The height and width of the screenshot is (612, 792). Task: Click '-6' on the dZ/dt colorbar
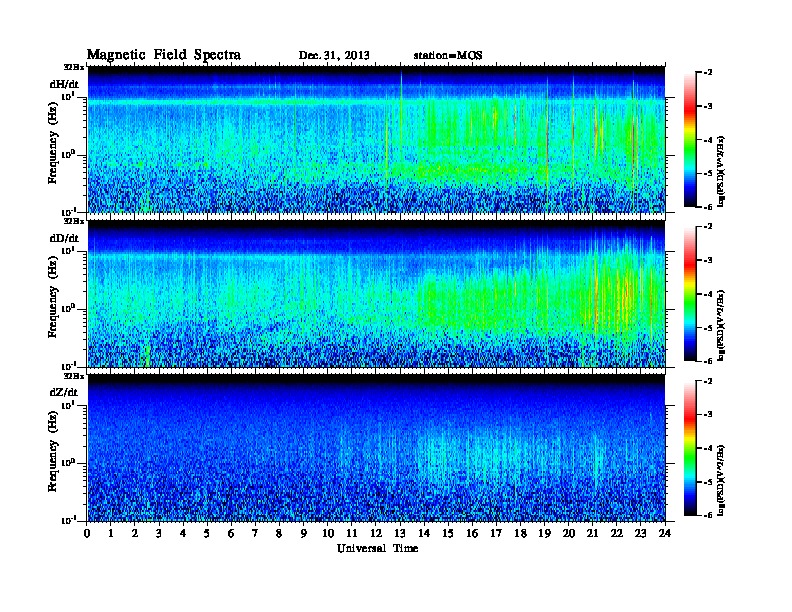click(708, 515)
